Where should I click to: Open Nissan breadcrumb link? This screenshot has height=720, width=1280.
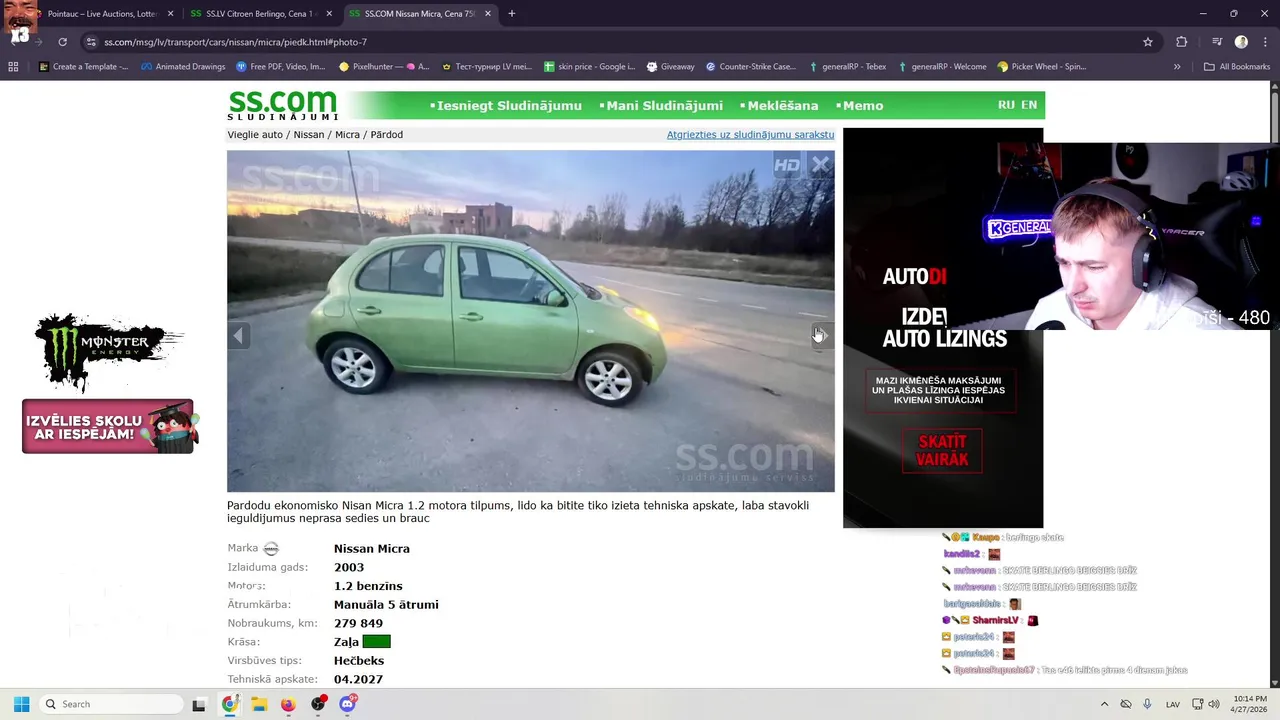pyautogui.click(x=308, y=135)
